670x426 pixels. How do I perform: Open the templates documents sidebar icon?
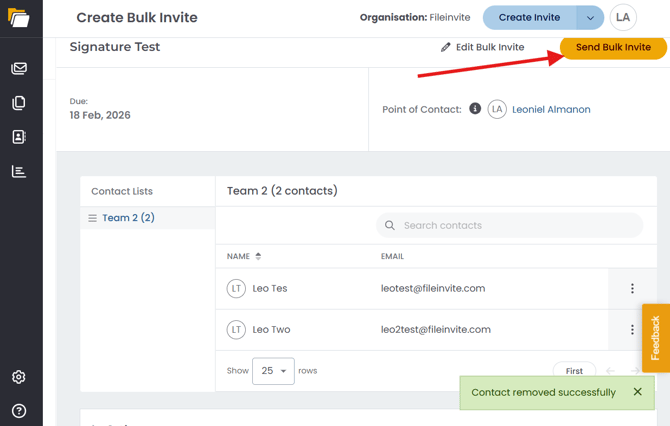click(19, 103)
